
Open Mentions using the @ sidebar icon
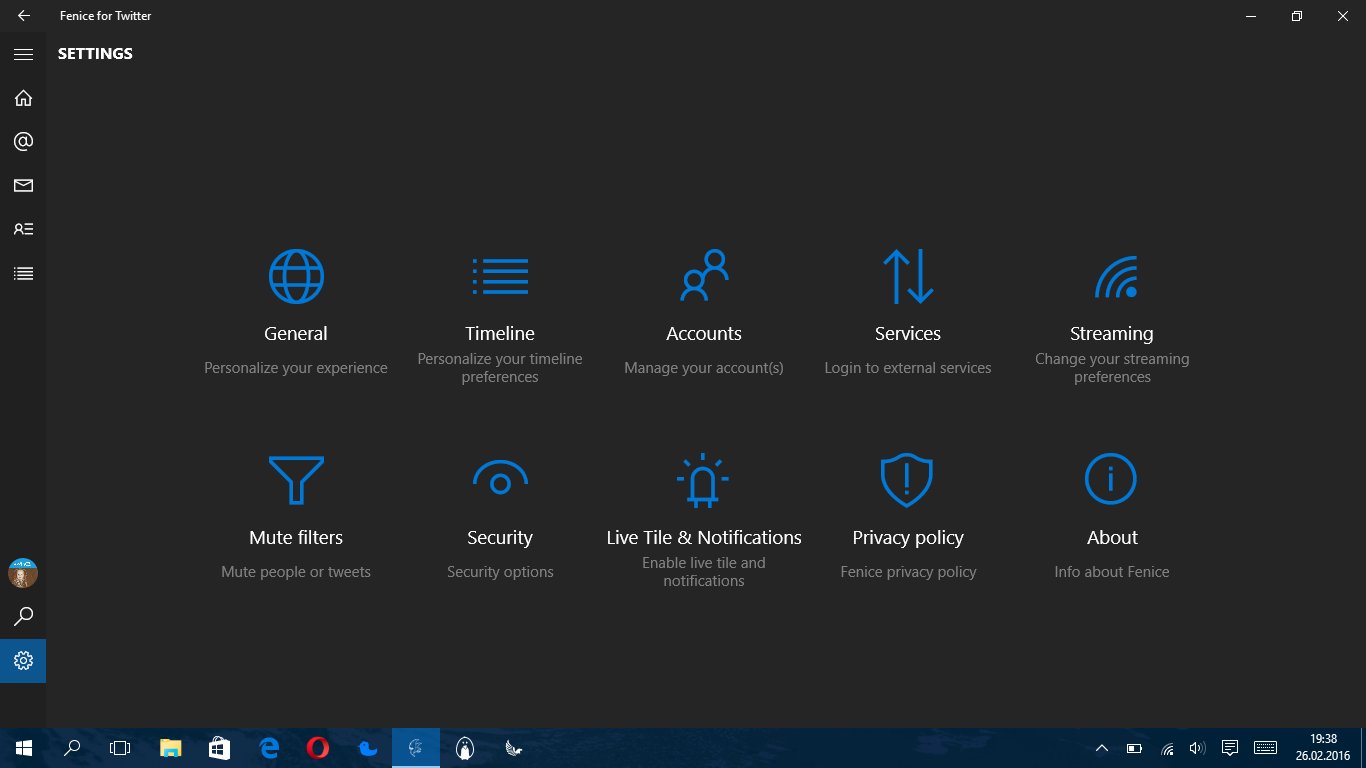point(23,142)
